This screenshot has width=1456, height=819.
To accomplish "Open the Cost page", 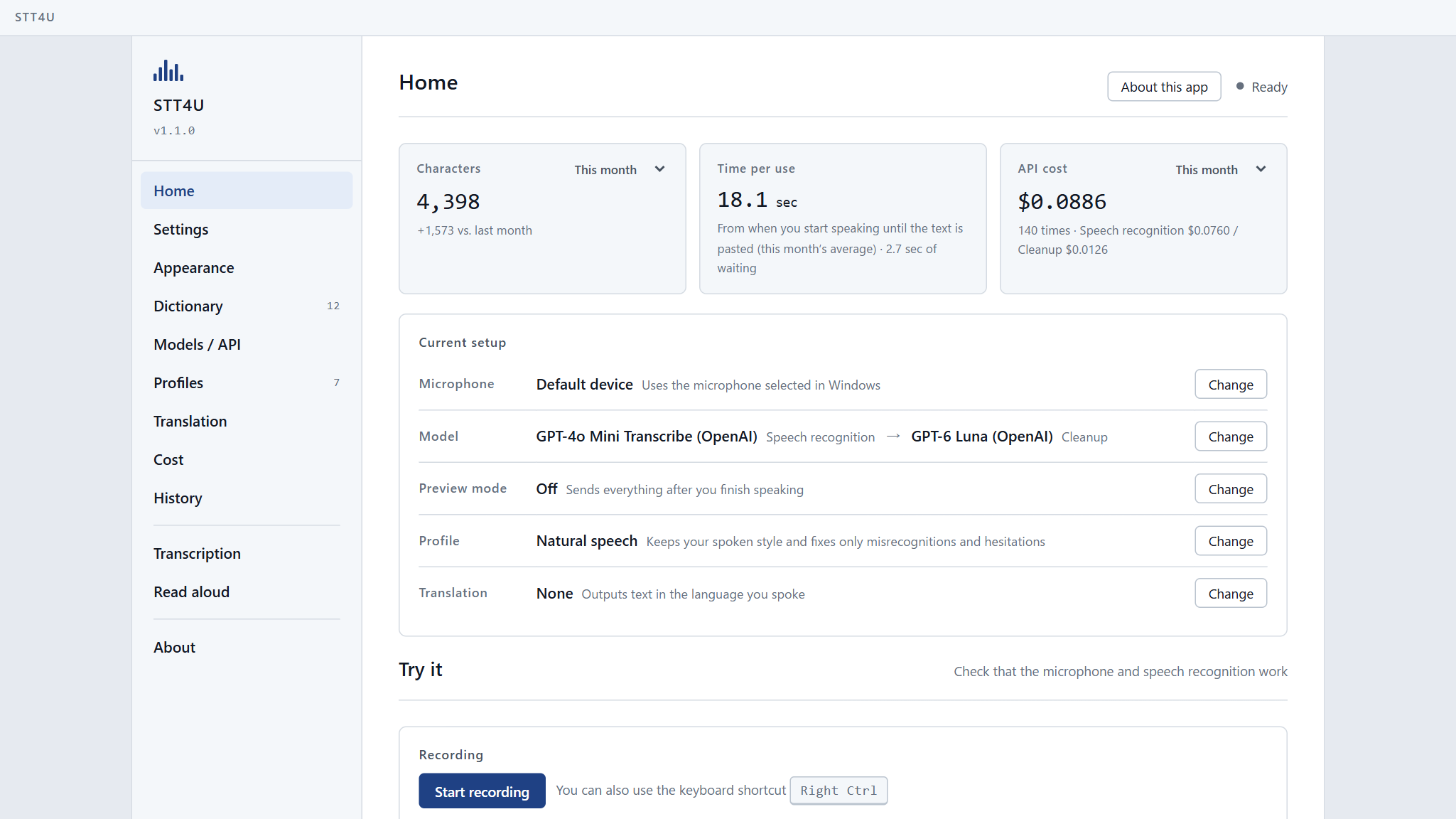I will pos(247,459).
